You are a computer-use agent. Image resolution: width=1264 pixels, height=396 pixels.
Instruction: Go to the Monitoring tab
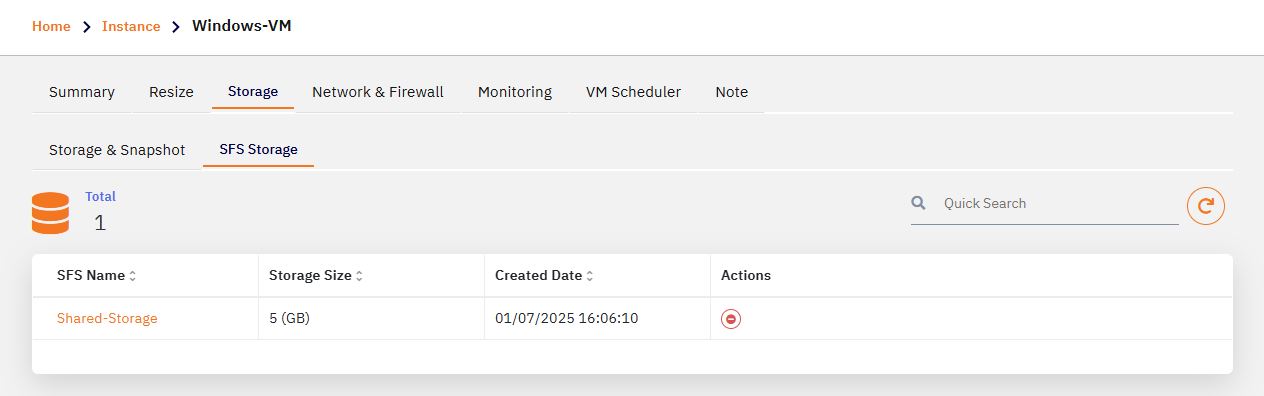[x=515, y=92]
